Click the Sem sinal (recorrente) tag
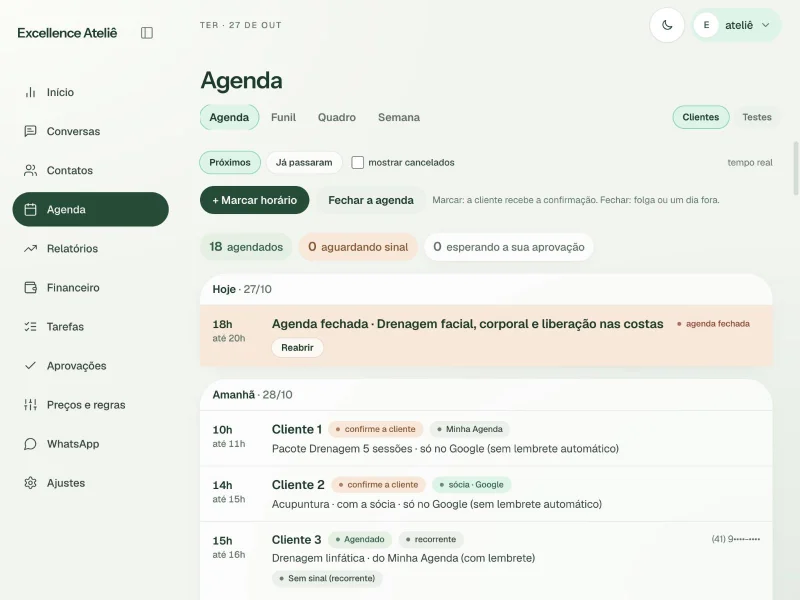Viewport: 800px width, 600px height. pyautogui.click(x=327, y=578)
